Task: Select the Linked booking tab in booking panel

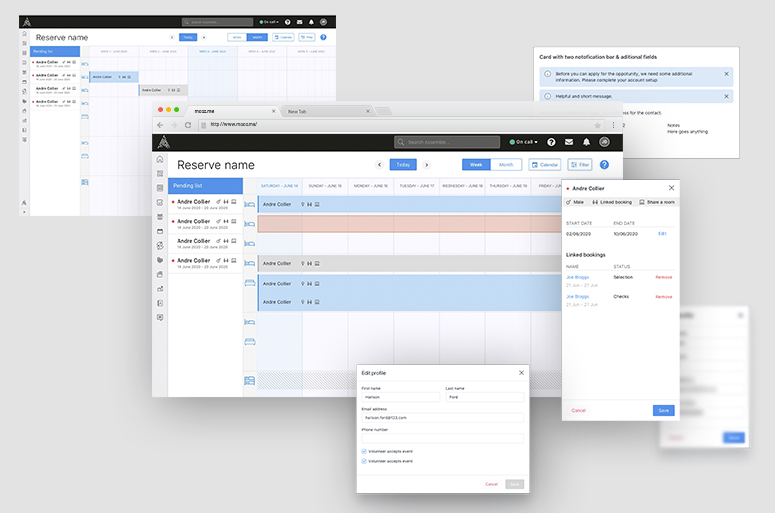Action: pyautogui.click(x=612, y=202)
